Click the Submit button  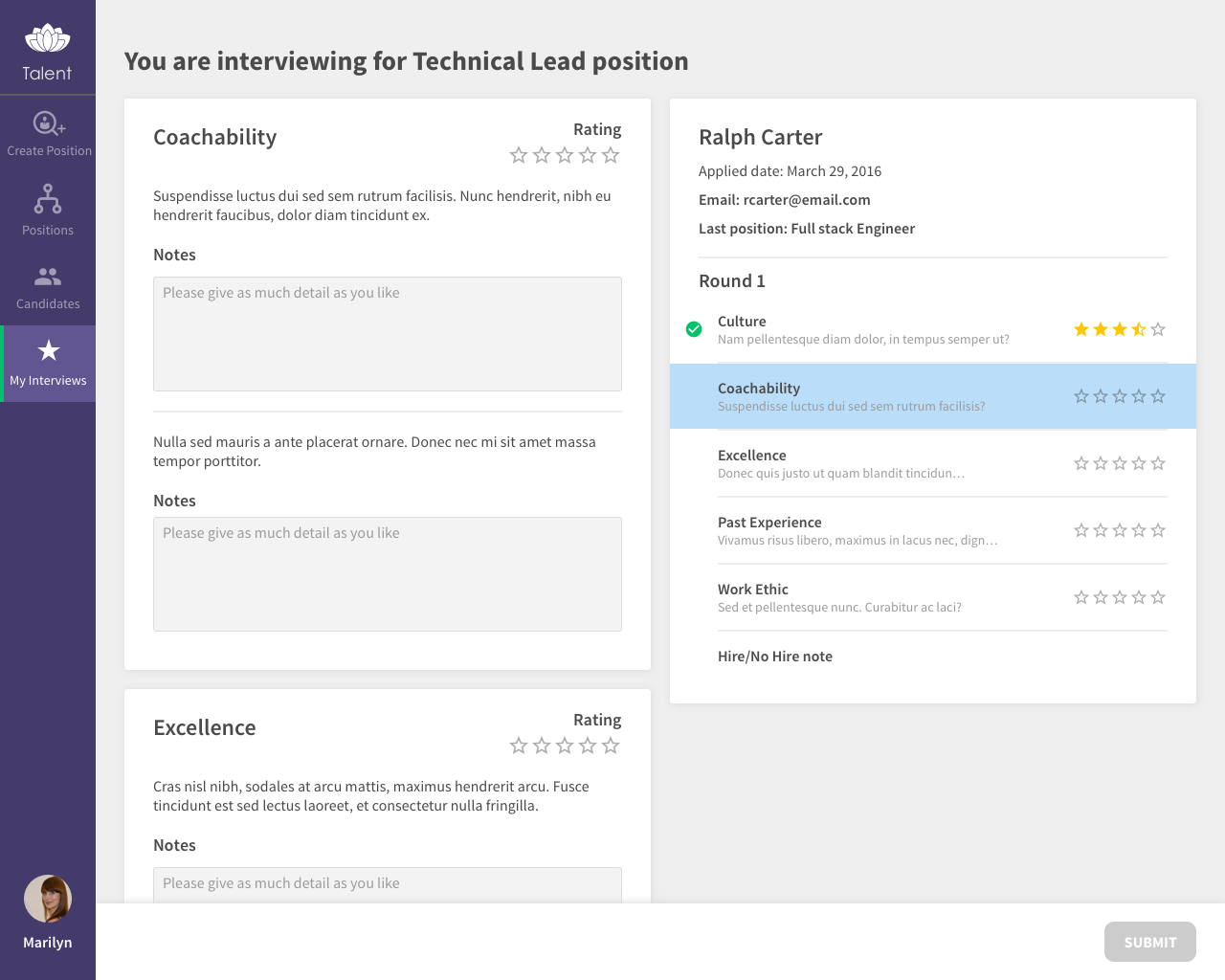tap(1150, 942)
